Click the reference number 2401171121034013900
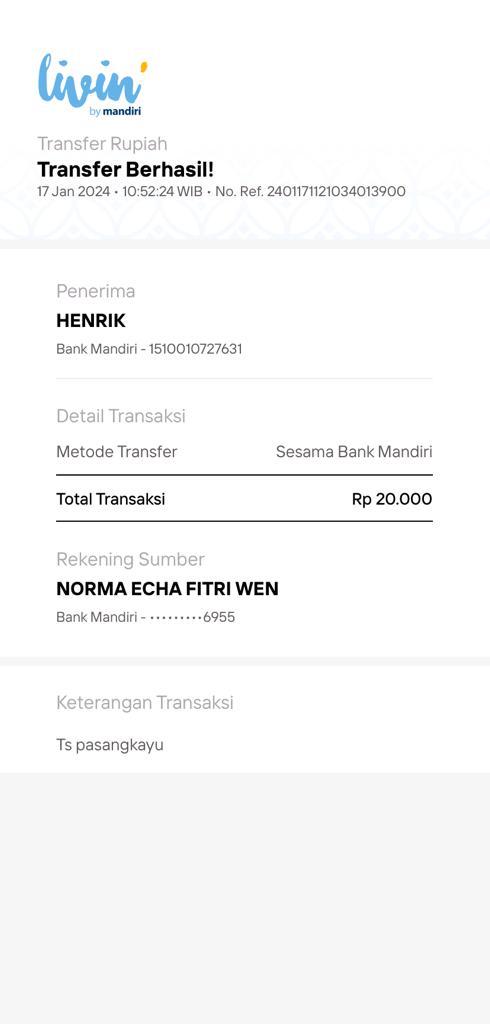 336,191
